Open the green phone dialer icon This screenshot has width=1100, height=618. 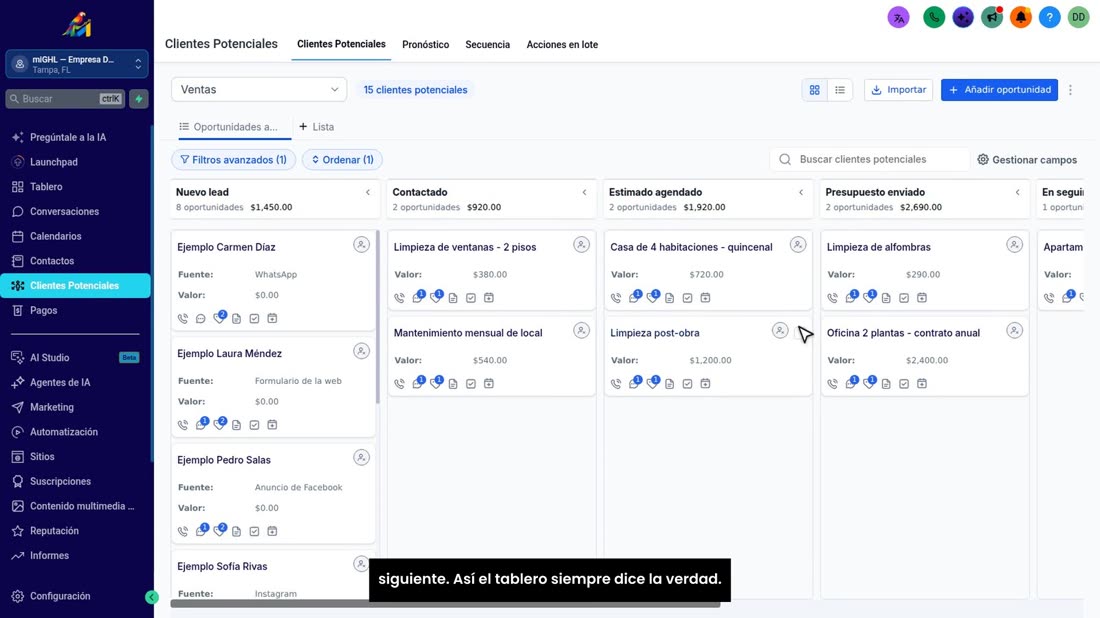click(934, 18)
